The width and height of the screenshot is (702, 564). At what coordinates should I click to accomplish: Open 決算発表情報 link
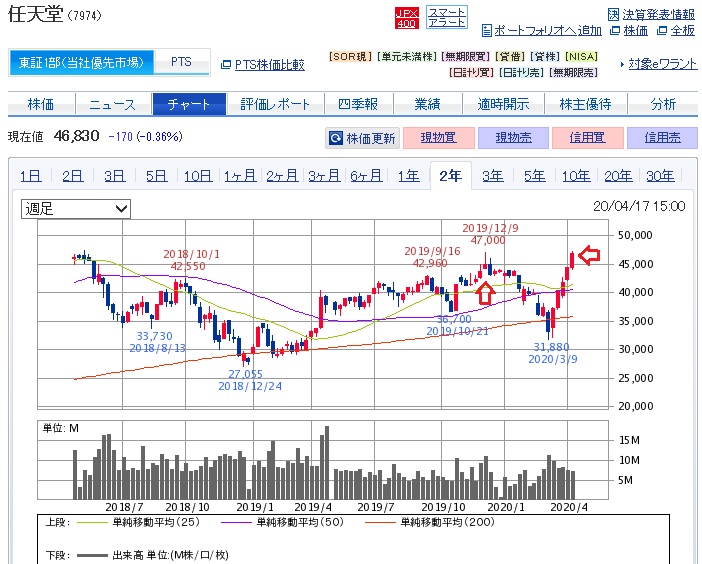click(658, 15)
